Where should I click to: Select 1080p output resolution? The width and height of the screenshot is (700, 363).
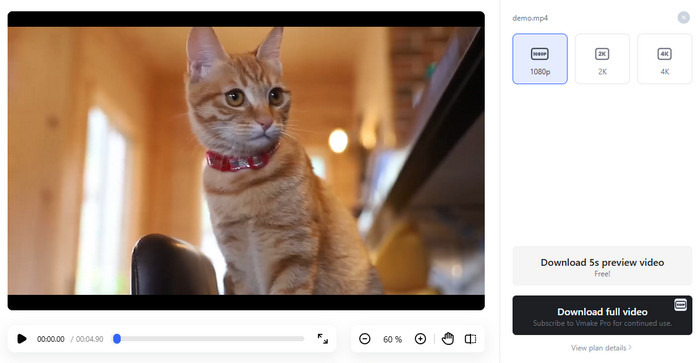point(540,58)
